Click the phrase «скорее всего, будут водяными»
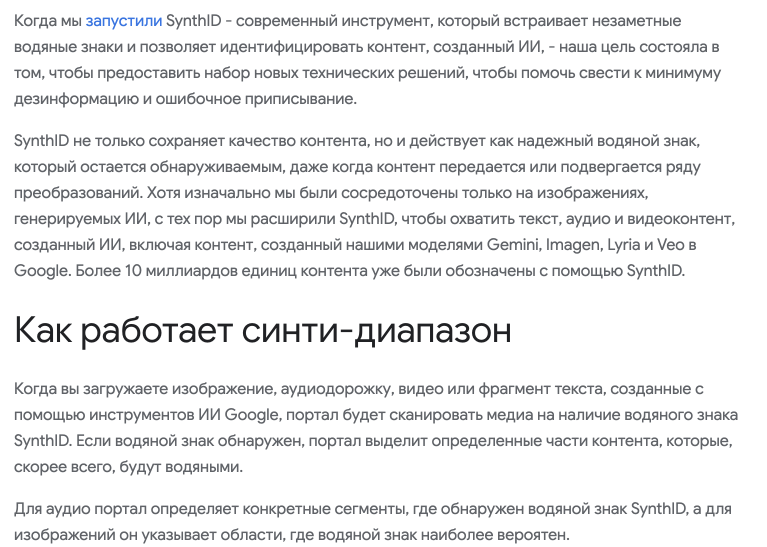The height and width of the screenshot is (547, 767). (x=128, y=467)
